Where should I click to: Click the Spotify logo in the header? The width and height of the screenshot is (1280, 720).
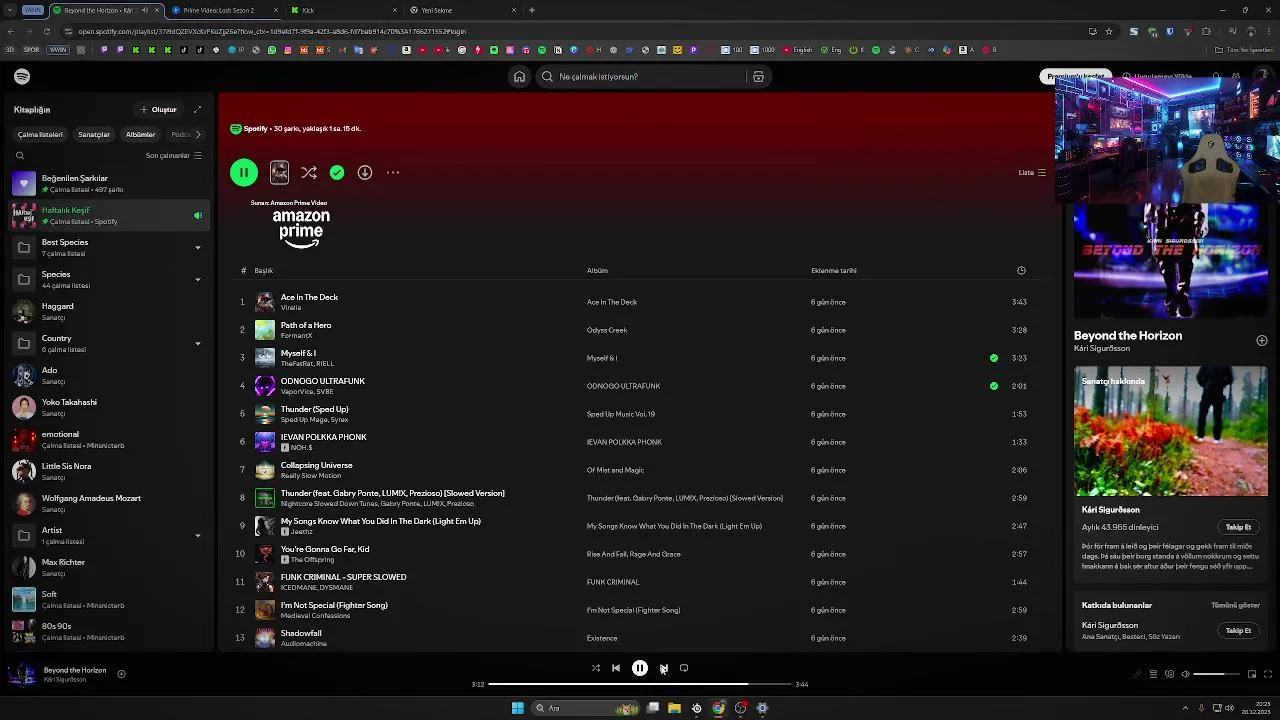pos(22,77)
